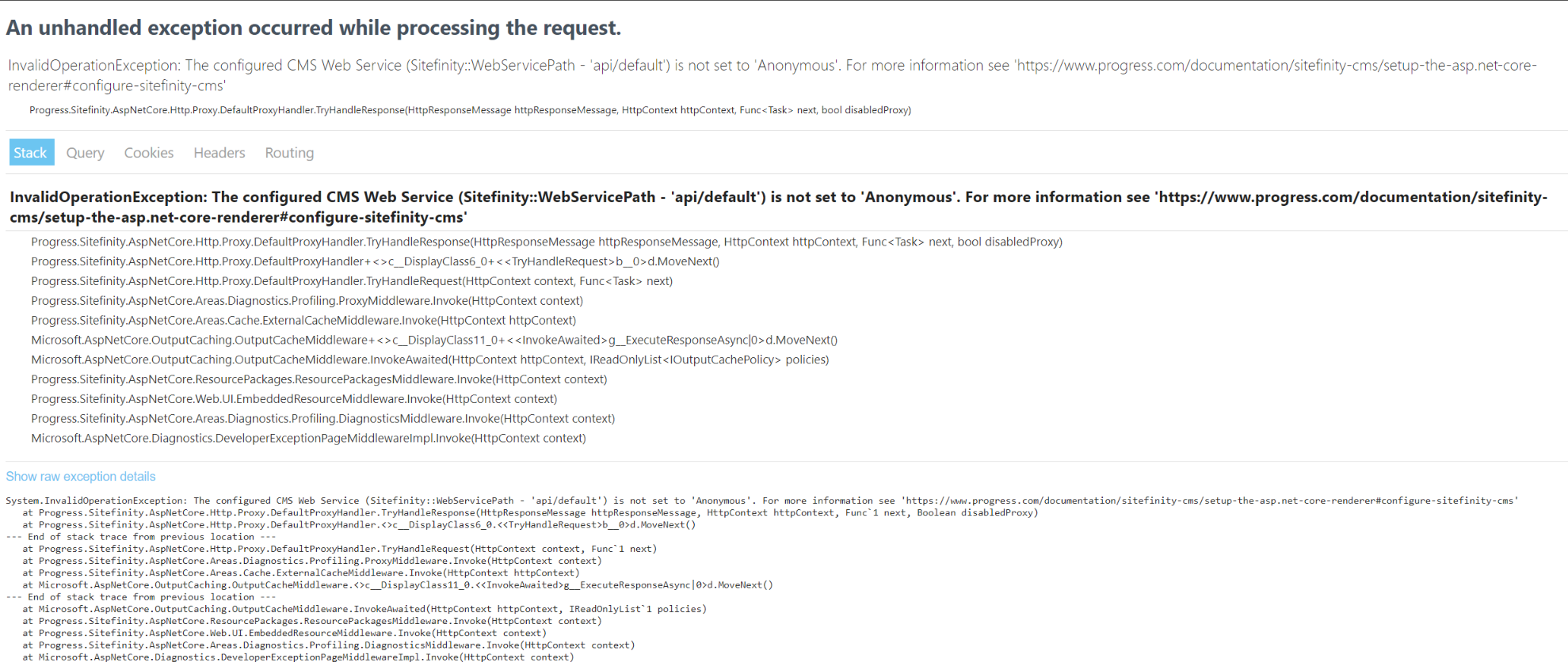Screen dimensions: 1568x670
Task: Select the Stack tab
Action: (31, 152)
